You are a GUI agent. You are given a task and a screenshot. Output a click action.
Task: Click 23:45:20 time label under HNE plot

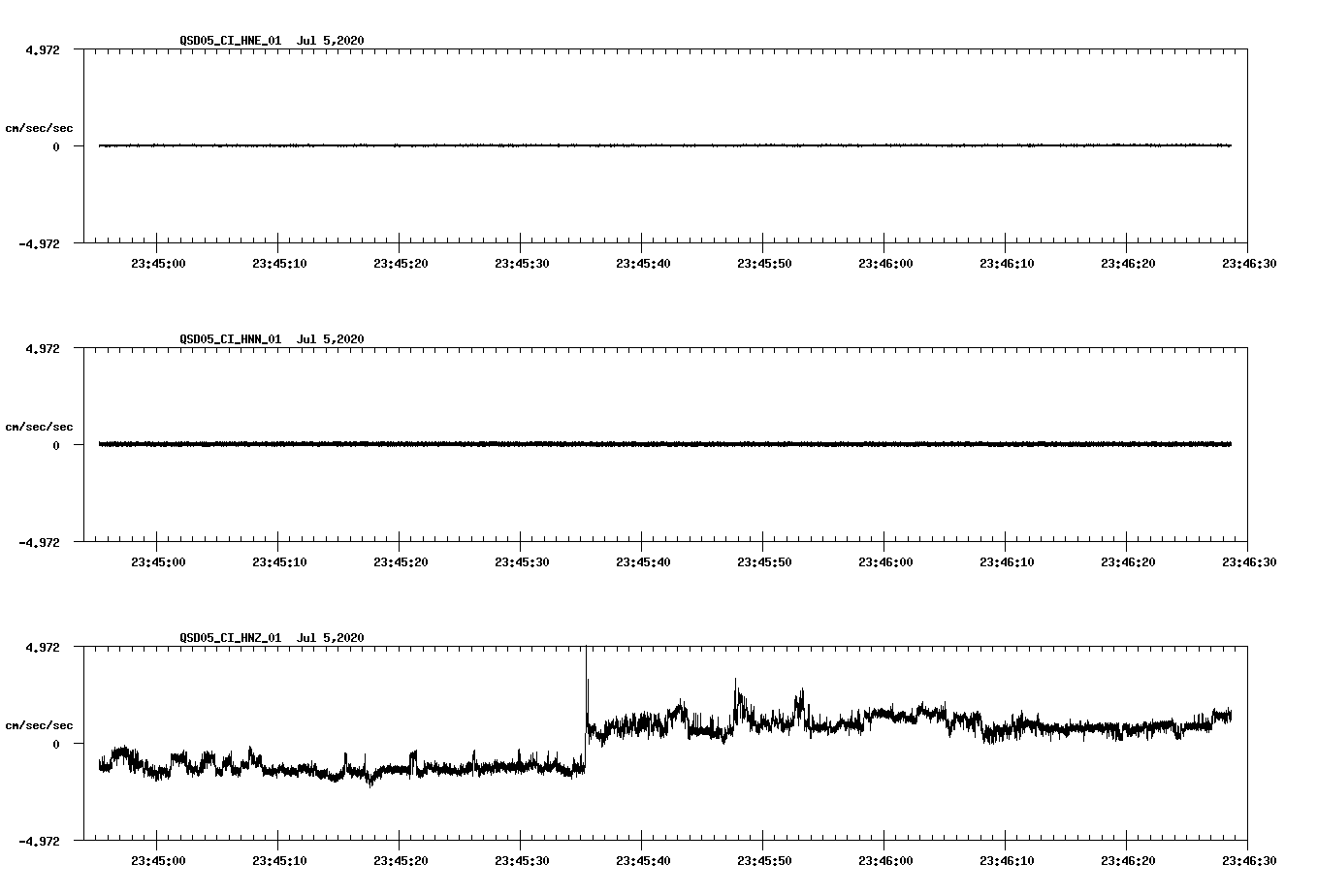point(400,263)
